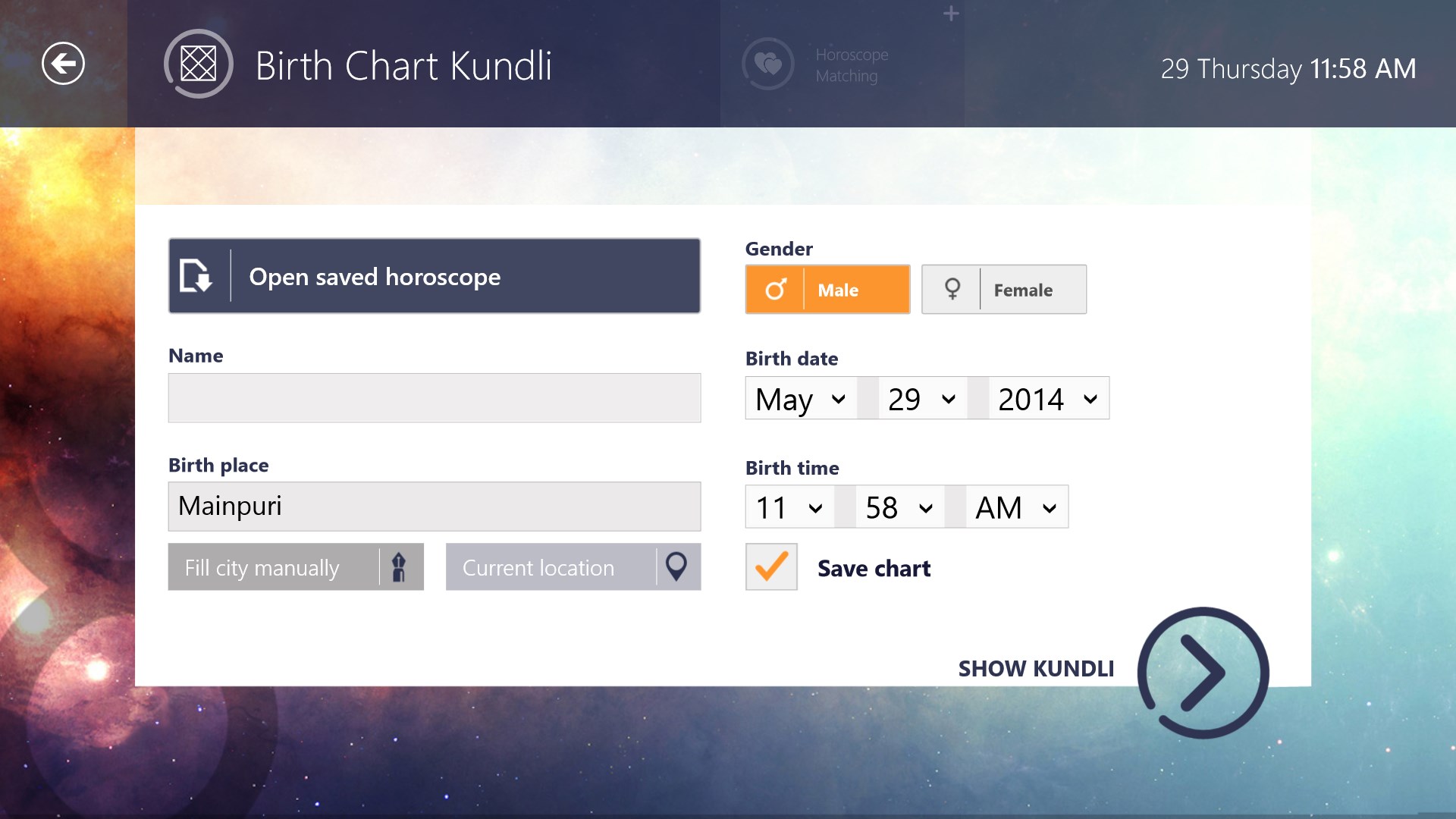1456x819 pixels.
Task: Go back using the arrow button
Action: click(x=63, y=64)
